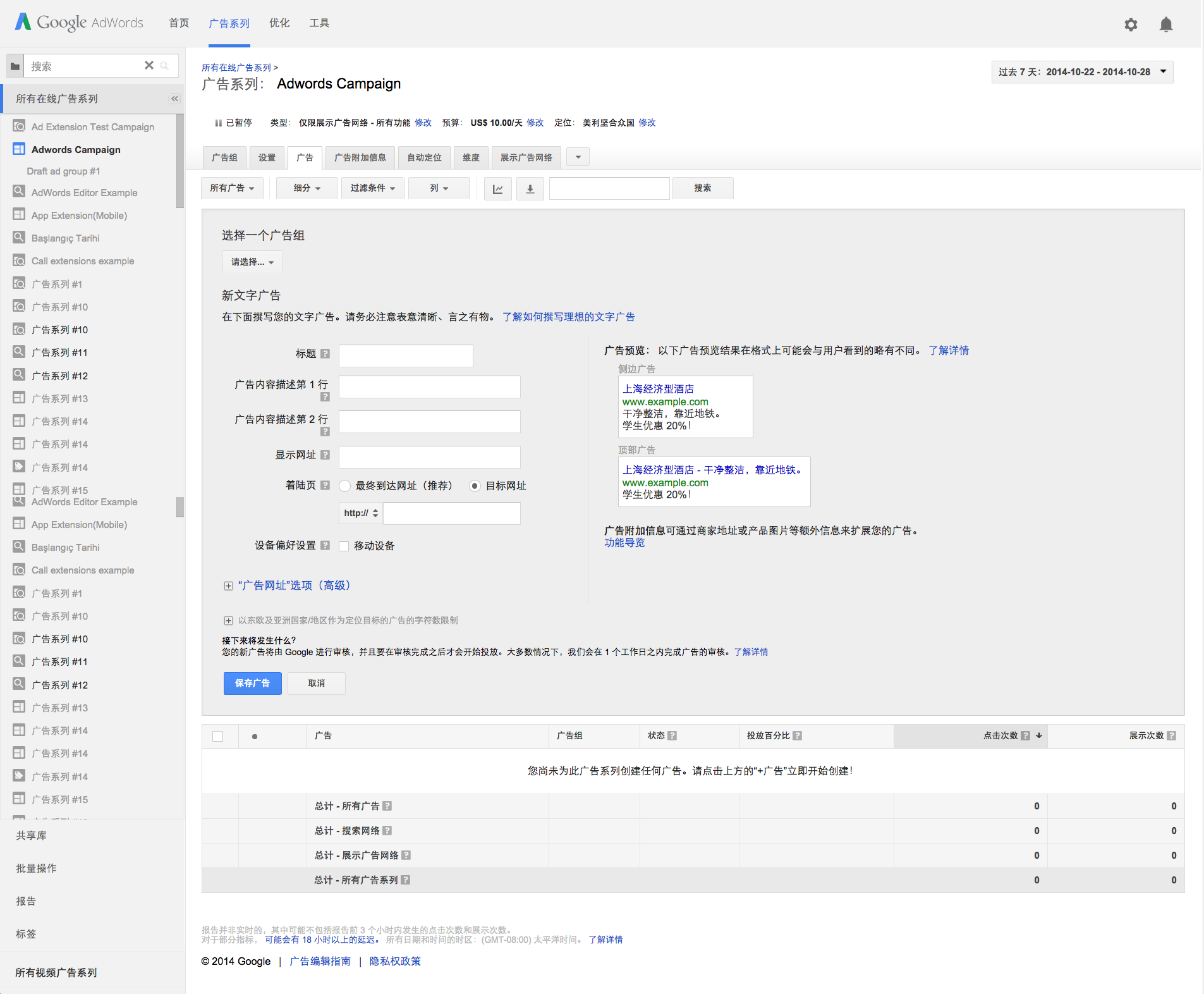Click the pause status icon beside 已暂停
Viewport: 1204px width, 994px height.
218,123
